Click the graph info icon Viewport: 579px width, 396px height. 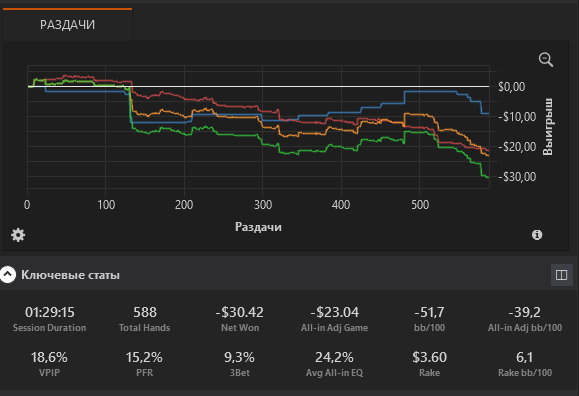[x=537, y=235]
